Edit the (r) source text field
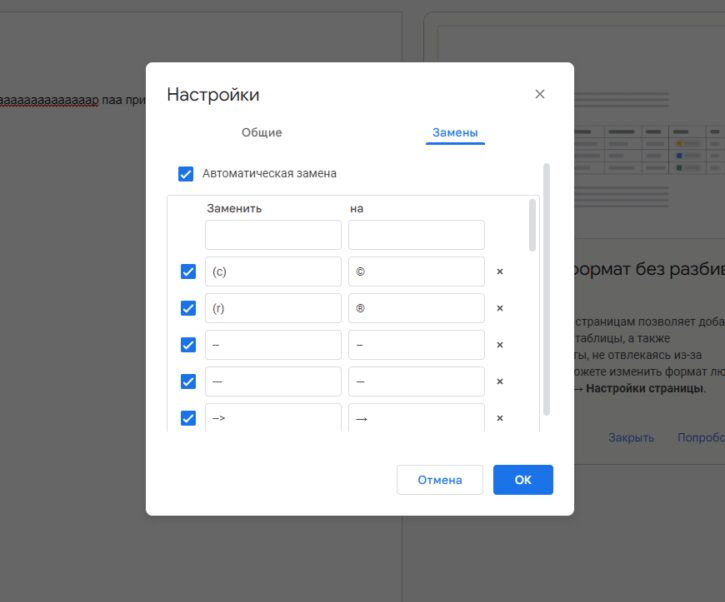 tap(273, 308)
